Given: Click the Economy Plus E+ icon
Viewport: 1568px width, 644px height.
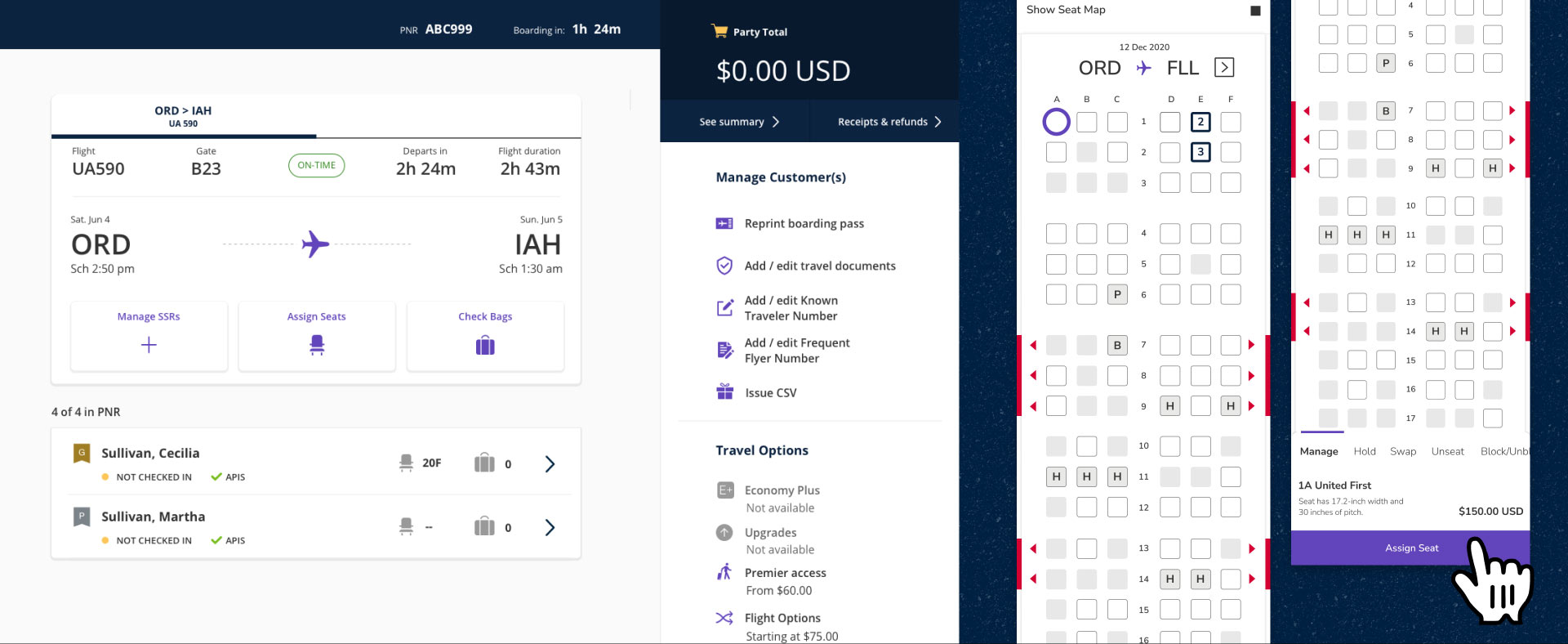Looking at the screenshot, I should 724,490.
